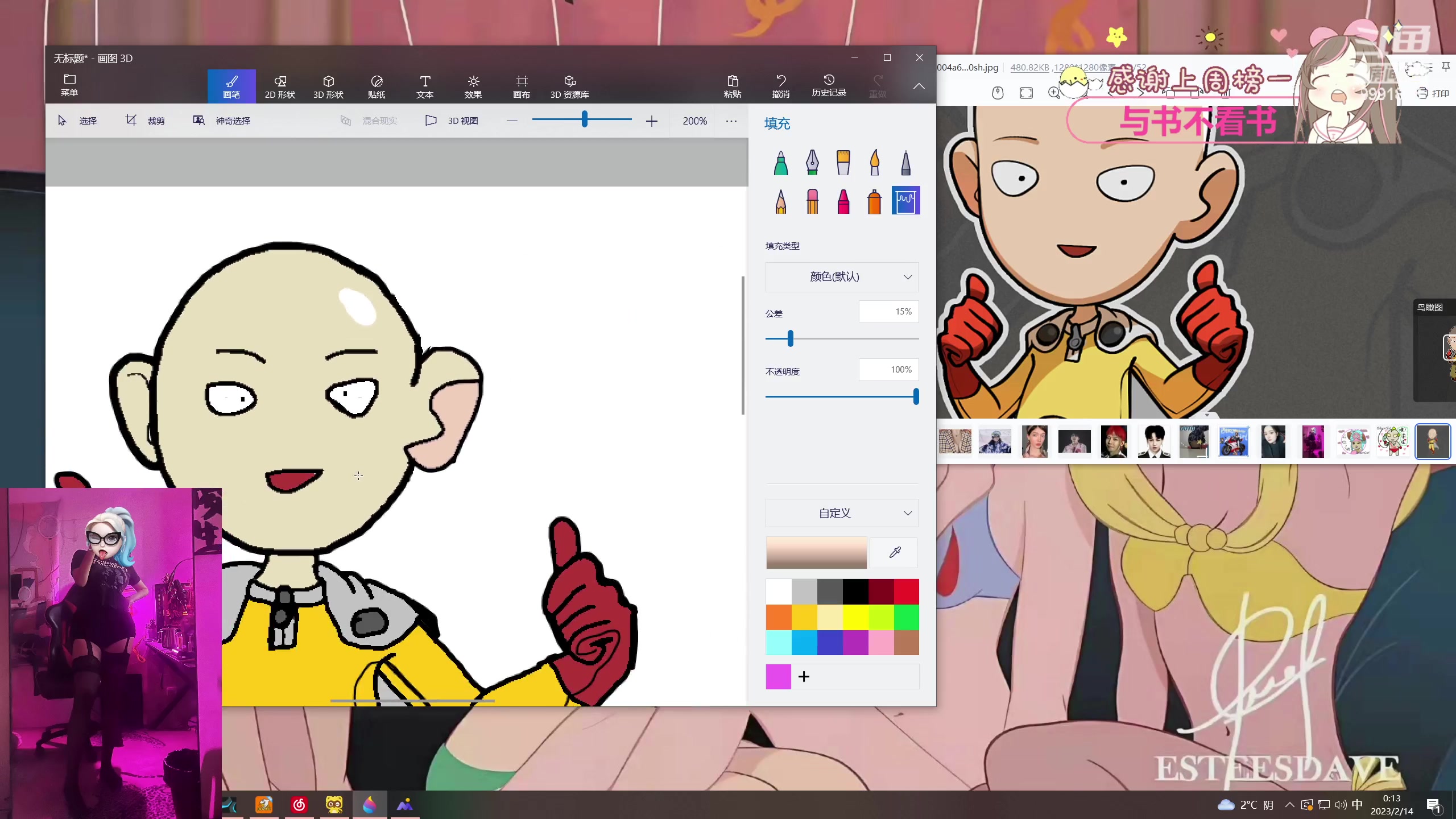Zoom out with the minus icon
Viewport: 1456px width, 819px height.
(512, 121)
